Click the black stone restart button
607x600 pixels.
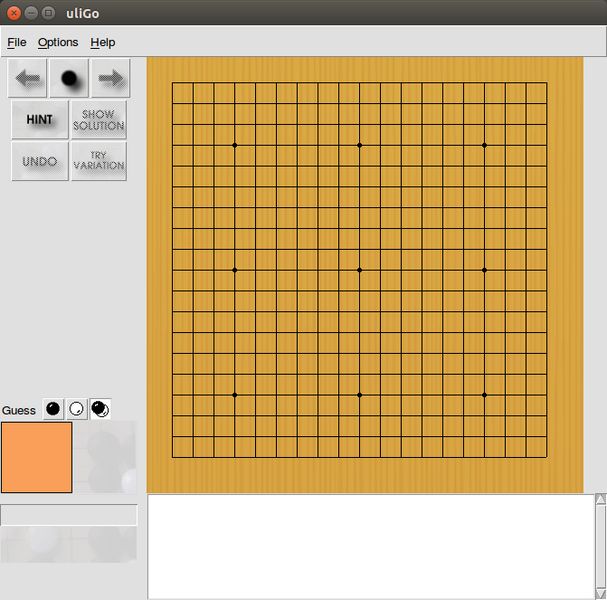(69, 78)
